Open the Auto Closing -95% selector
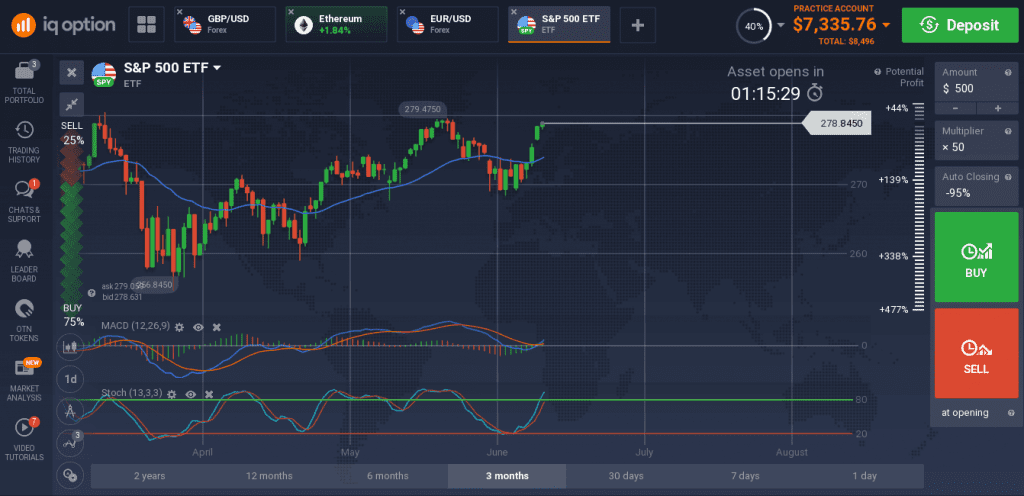This screenshot has width=1024, height=496. [976, 185]
